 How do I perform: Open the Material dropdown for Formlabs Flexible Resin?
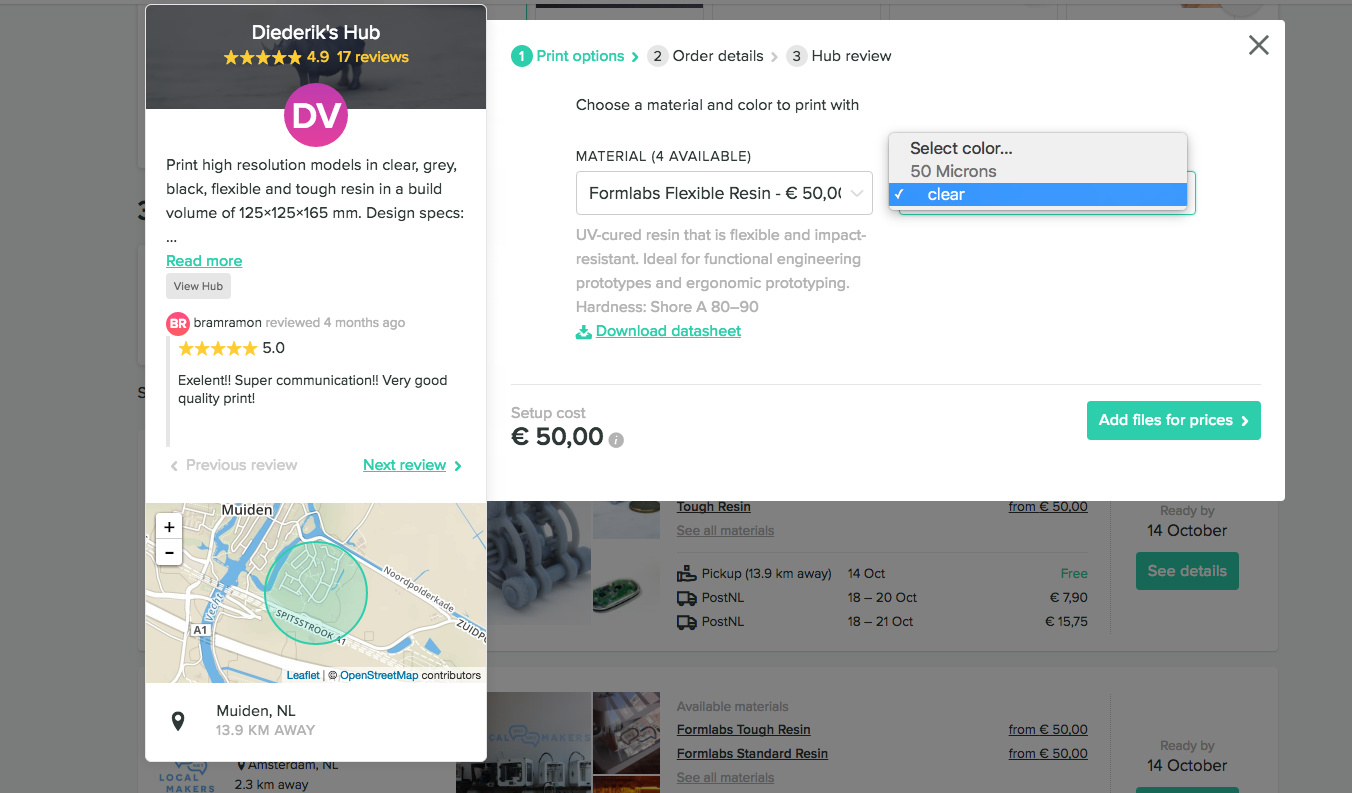tap(724, 193)
